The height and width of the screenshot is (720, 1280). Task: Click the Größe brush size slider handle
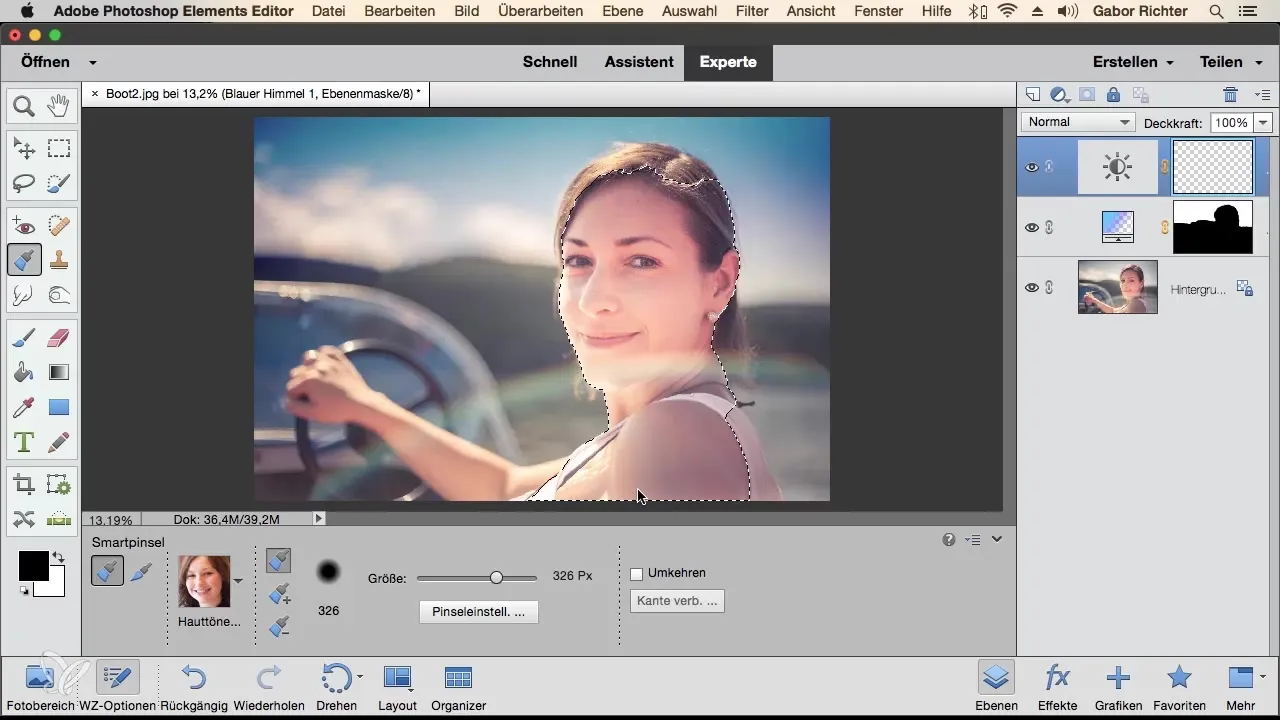(x=496, y=577)
